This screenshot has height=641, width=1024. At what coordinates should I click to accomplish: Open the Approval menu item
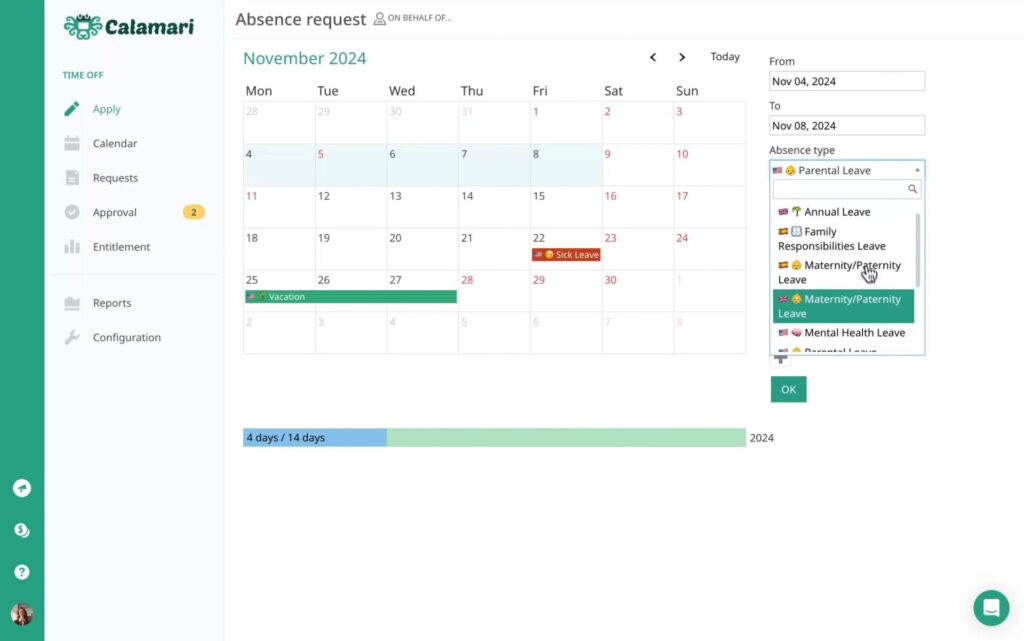coord(114,213)
